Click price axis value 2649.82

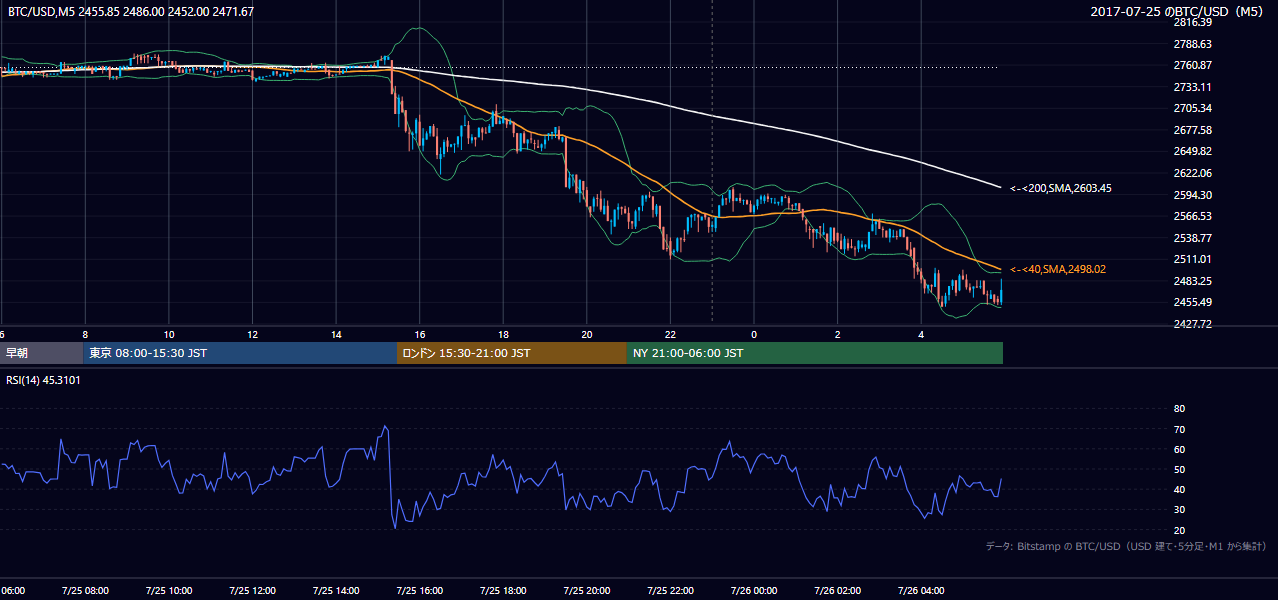(1192, 151)
